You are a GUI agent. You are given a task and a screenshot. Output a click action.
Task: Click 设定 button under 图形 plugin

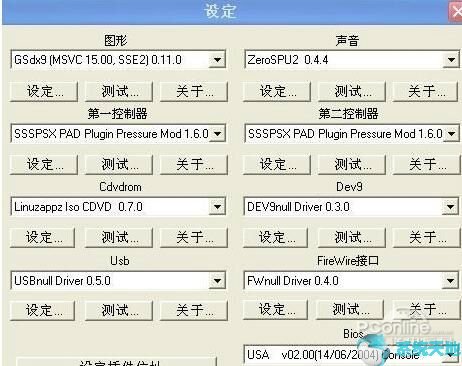point(44,91)
